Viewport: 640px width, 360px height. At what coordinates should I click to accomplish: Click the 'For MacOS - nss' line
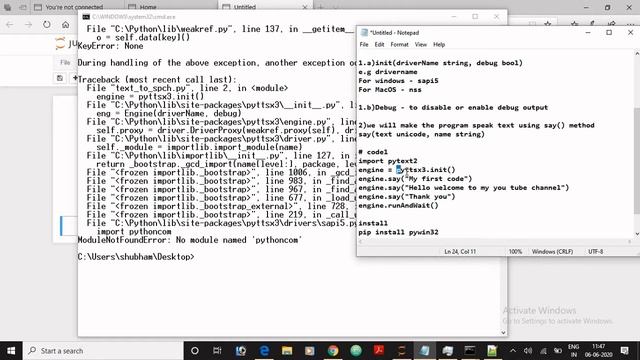coord(389,89)
